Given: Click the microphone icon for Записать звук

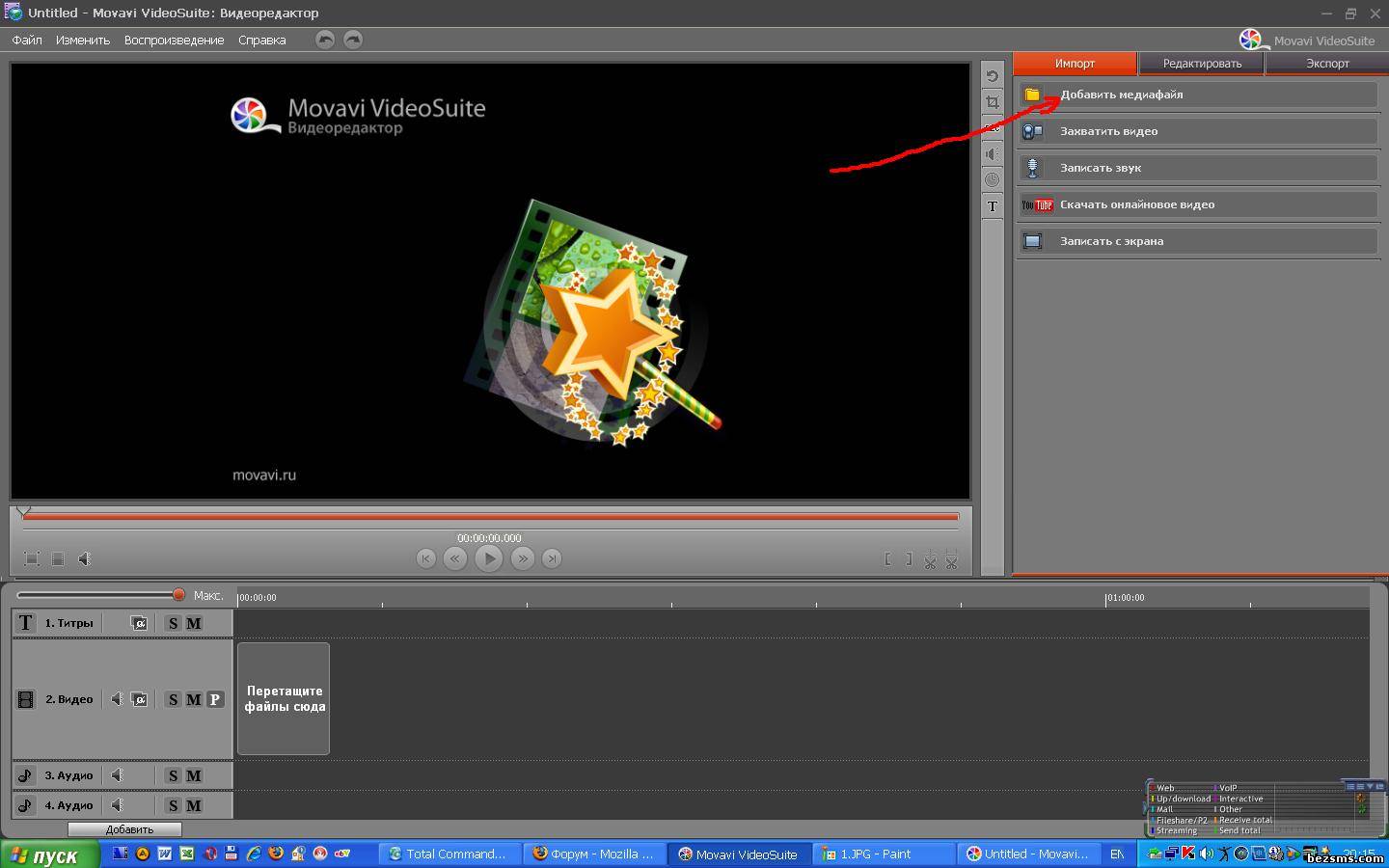Looking at the screenshot, I should [x=1032, y=168].
